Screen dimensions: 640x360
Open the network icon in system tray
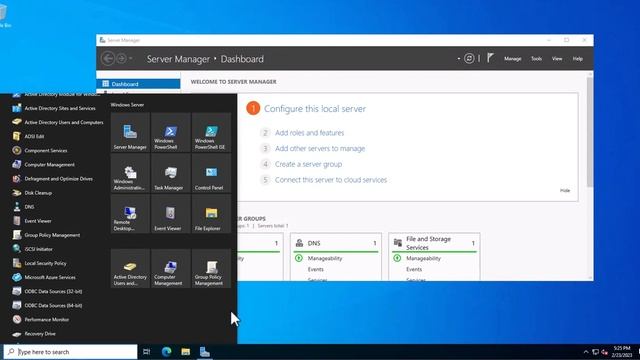click(x=596, y=352)
